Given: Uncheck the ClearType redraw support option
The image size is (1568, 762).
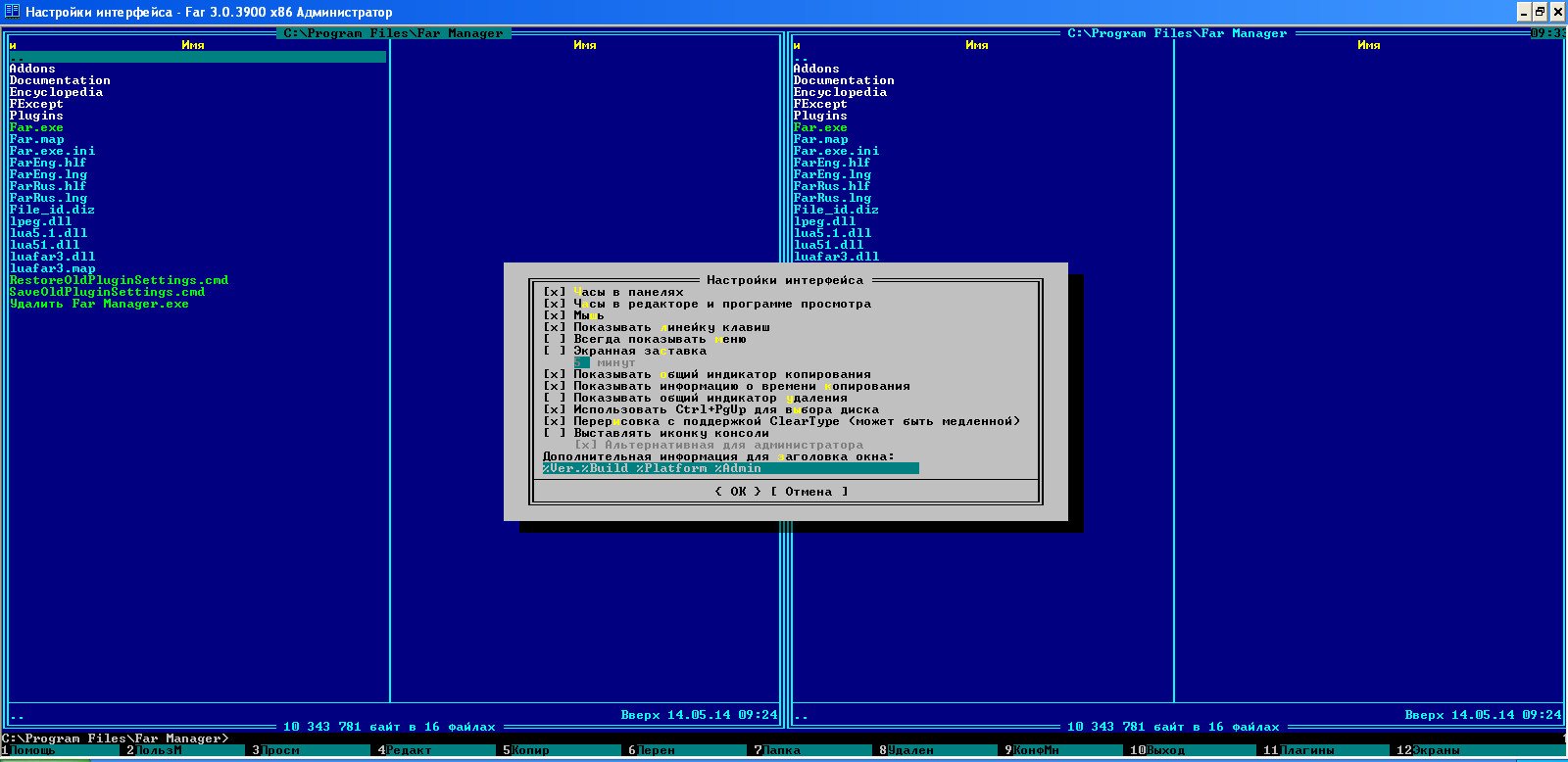Looking at the screenshot, I should coord(555,421).
